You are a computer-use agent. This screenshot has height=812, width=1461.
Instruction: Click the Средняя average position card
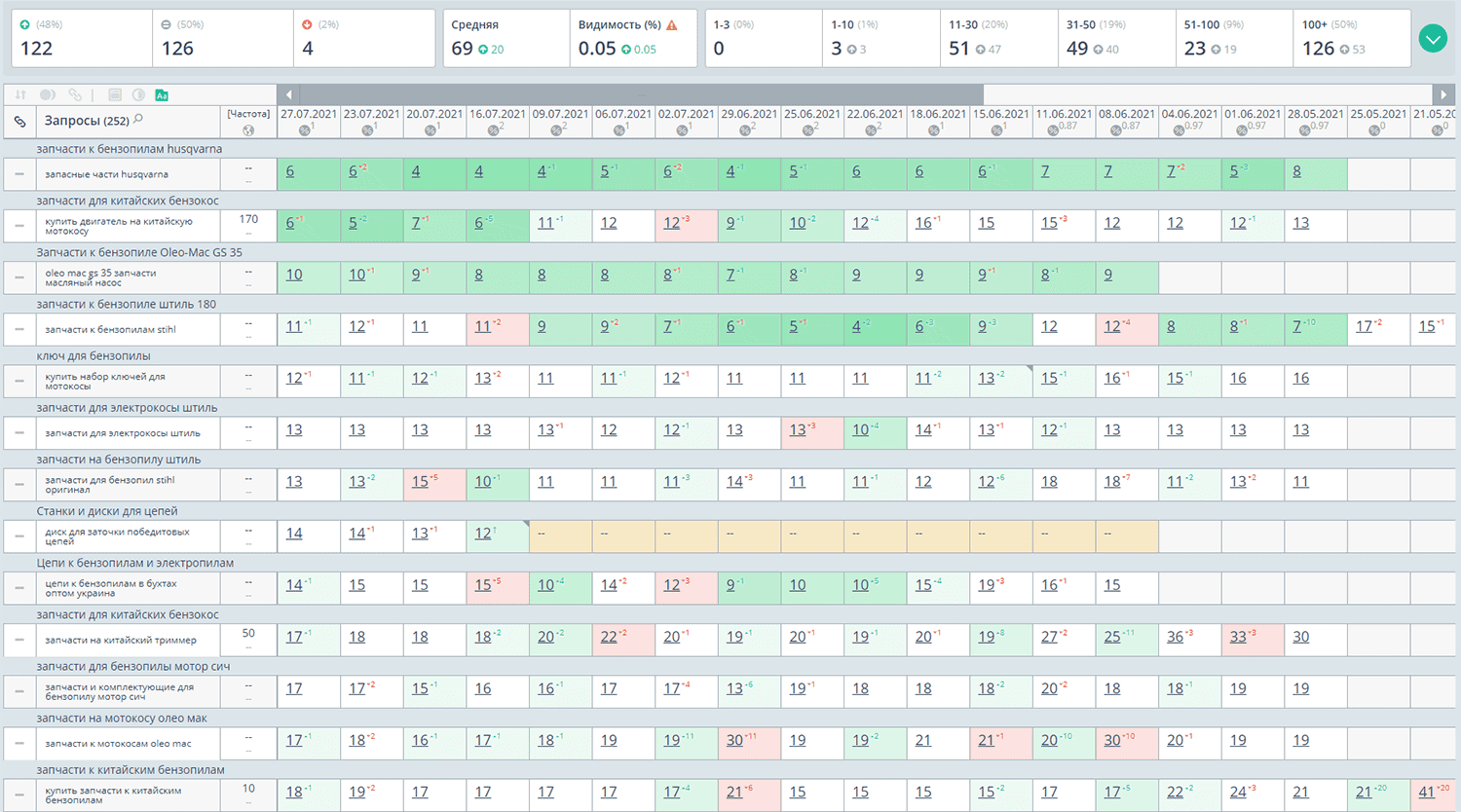point(506,38)
